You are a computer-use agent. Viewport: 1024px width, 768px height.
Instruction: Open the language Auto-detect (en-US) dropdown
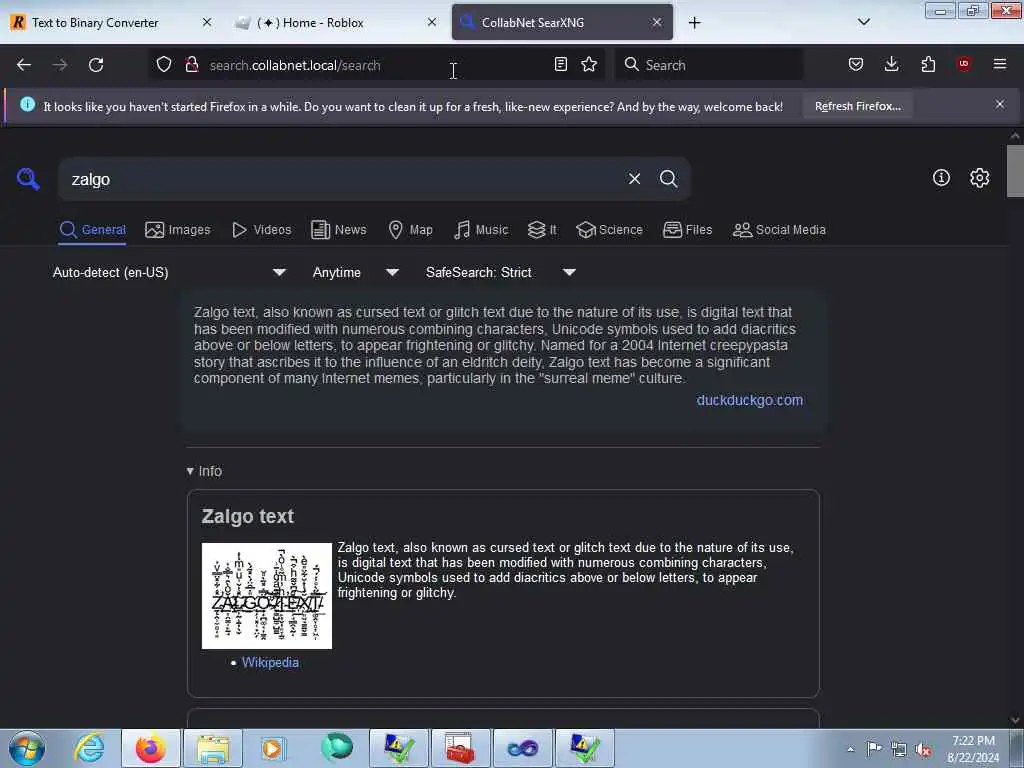(x=170, y=272)
